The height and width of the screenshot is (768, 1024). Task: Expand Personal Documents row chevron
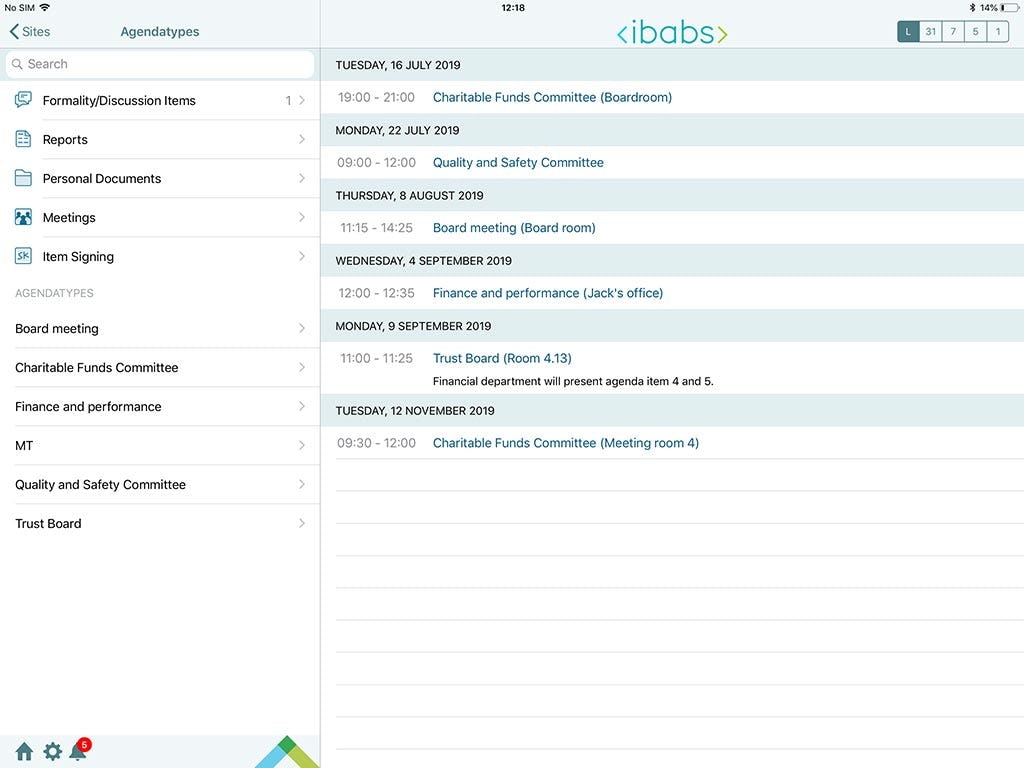tap(302, 178)
